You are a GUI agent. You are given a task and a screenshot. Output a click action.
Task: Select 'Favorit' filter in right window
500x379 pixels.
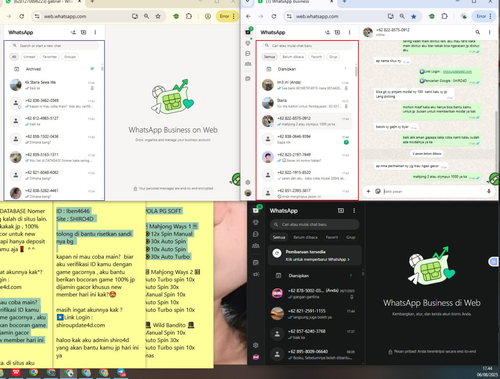click(316, 57)
